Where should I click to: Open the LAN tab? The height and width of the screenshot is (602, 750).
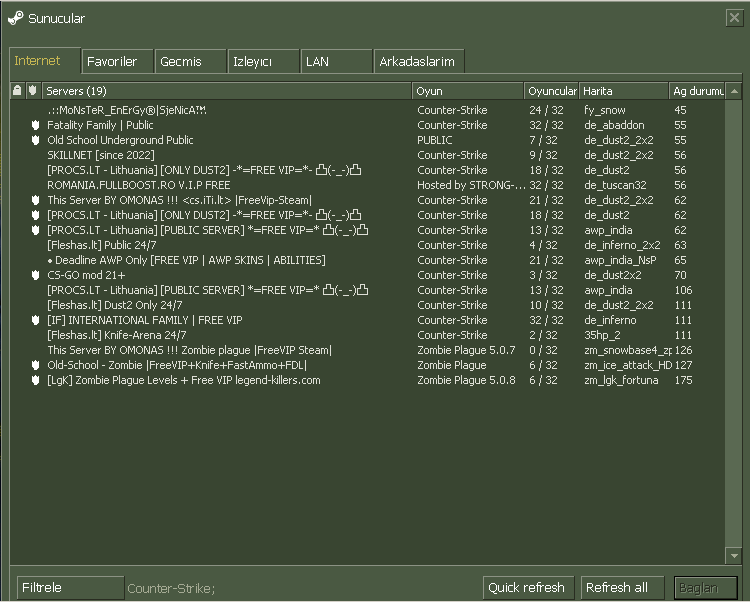pyautogui.click(x=335, y=61)
